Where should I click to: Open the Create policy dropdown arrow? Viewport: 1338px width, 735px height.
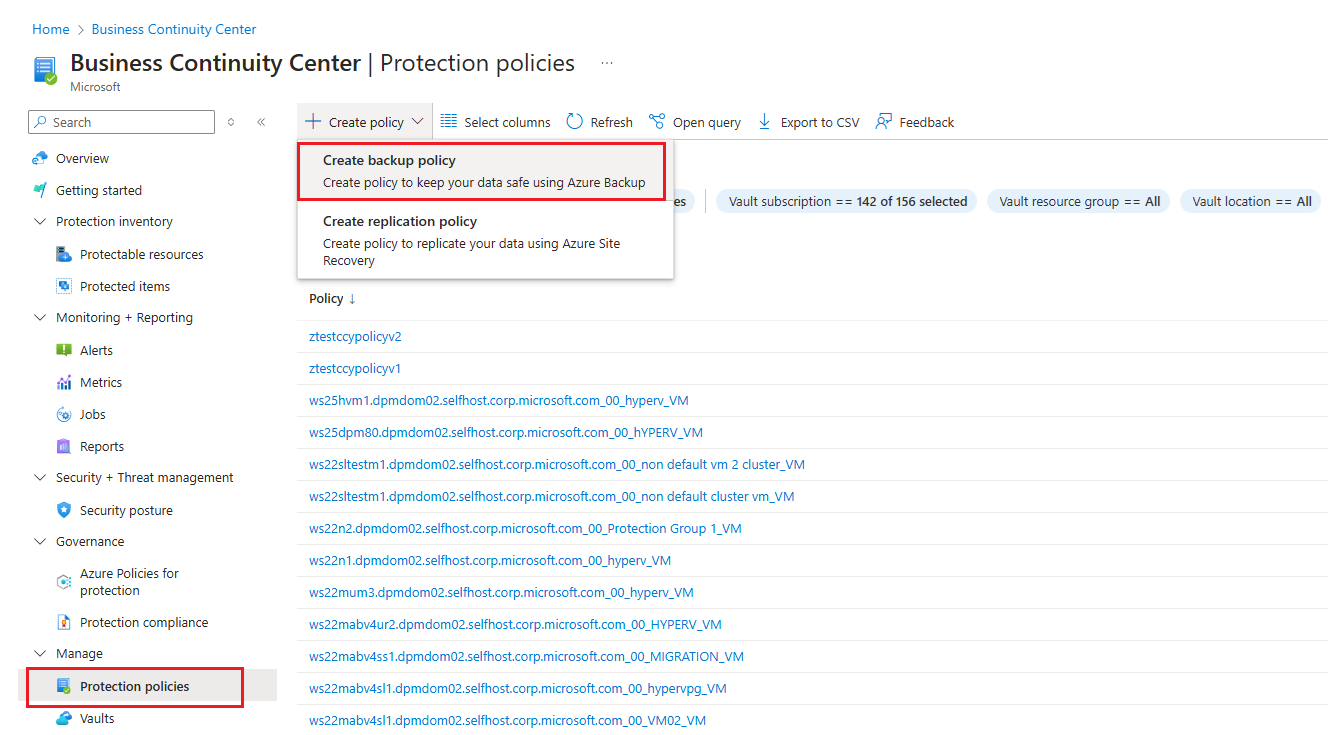point(417,122)
